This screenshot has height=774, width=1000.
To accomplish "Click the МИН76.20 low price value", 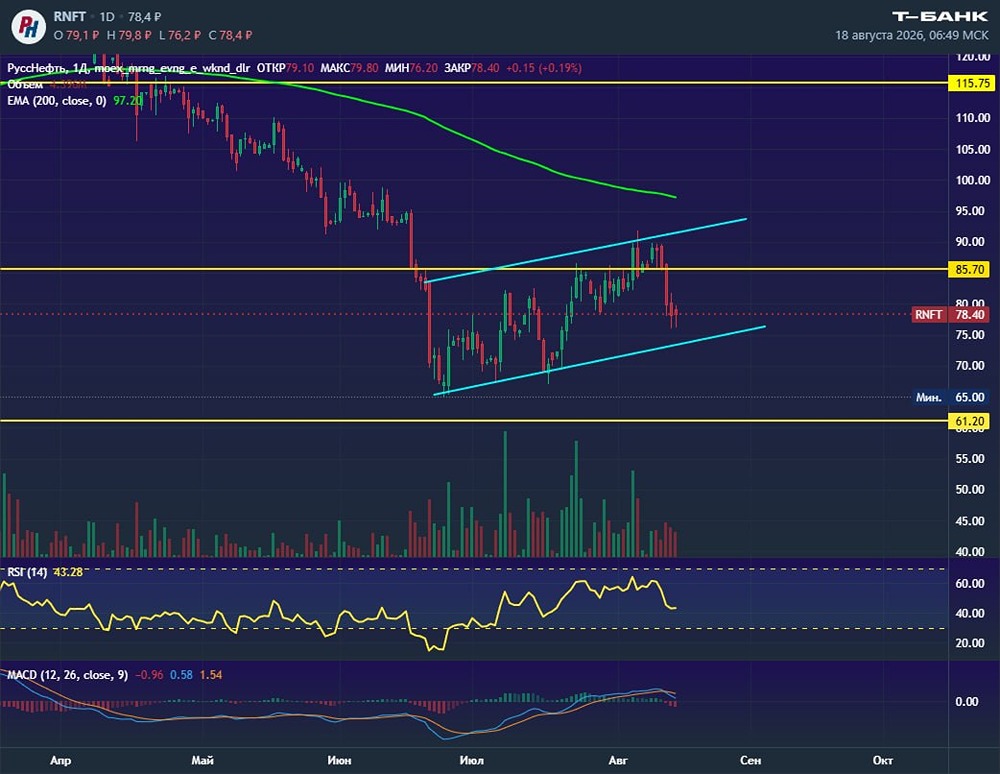I will (x=411, y=68).
